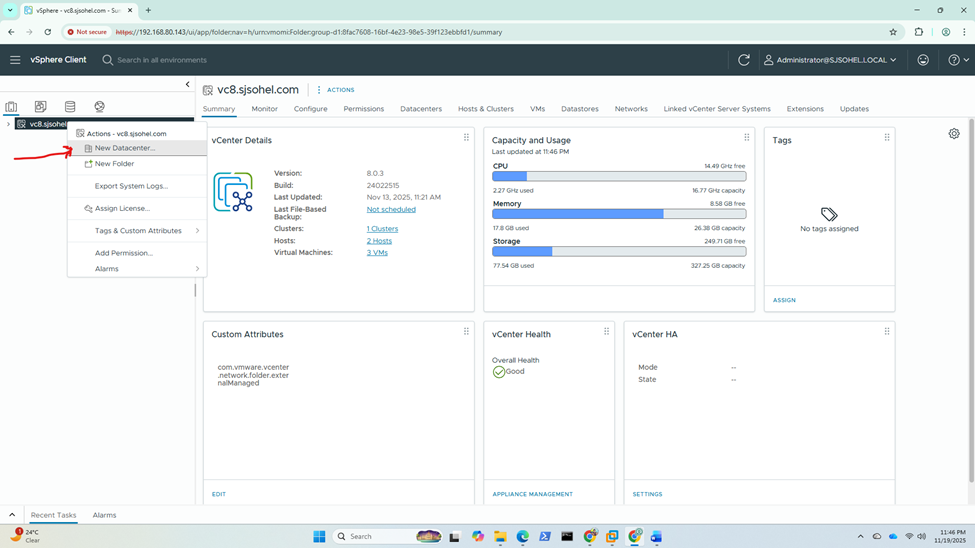The image size is (975, 548).
Task: Collapse the left navigation pane
Action: click(x=187, y=84)
